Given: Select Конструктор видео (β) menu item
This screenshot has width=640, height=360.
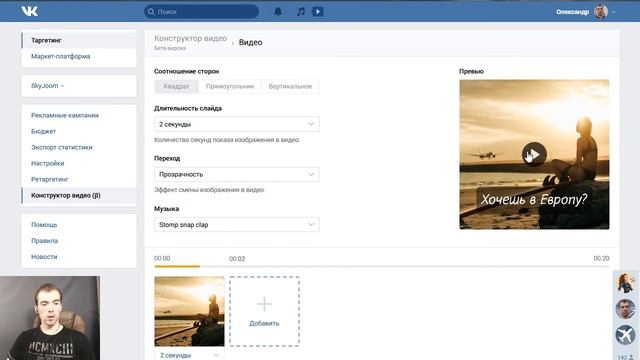Looking at the screenshot, I should [79, 196].
